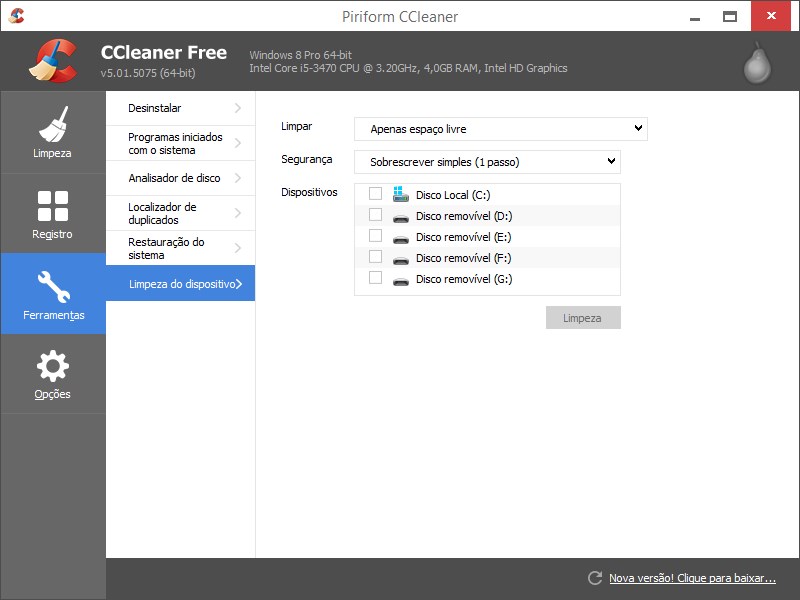Click the gray Limpeza button
800x600 pixels.
click(x=583, y=318)
